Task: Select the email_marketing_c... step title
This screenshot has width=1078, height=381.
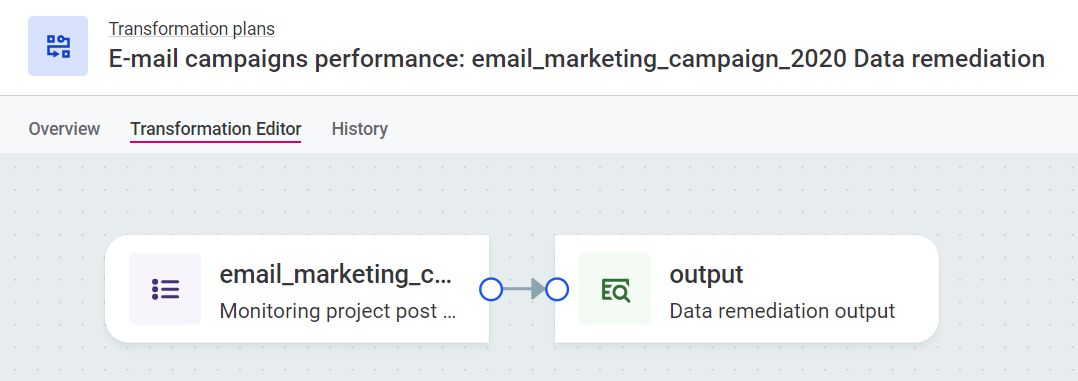Action: click(336, 274)
